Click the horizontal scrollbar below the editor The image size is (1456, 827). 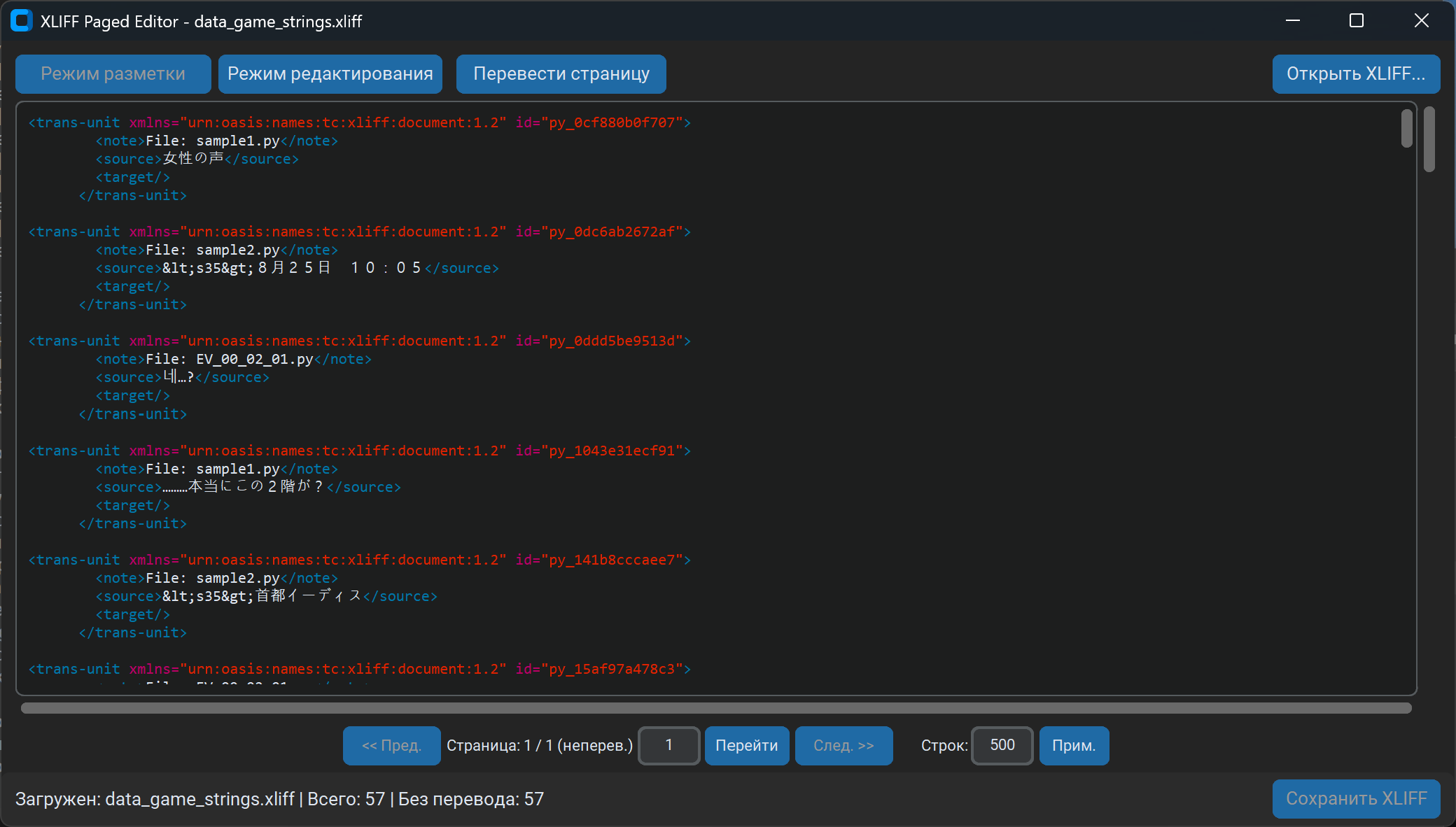(x=715, y=708)
